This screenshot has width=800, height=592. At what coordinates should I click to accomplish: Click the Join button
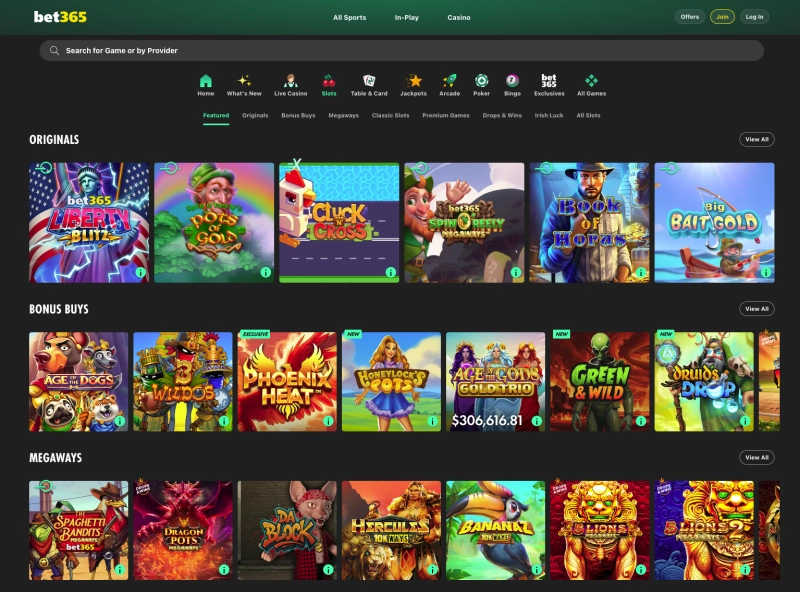[x=722, y=17]
